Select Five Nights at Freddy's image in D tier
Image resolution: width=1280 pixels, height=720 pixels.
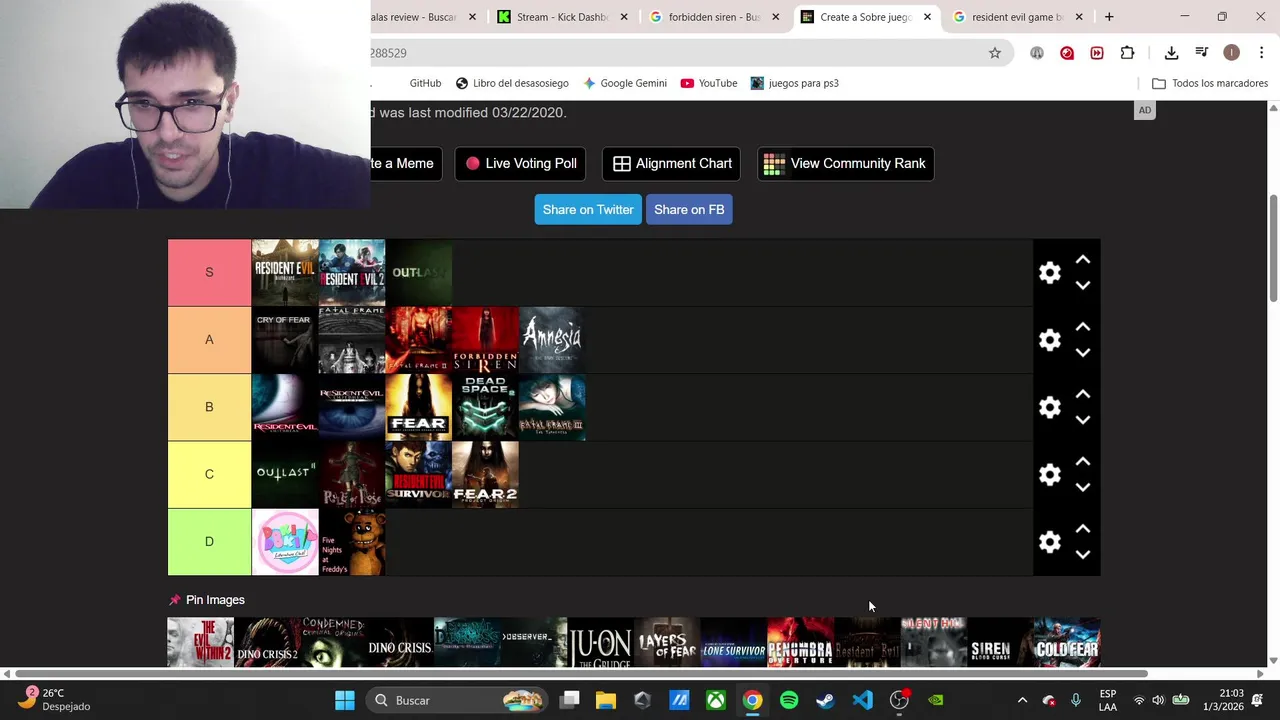352,541
